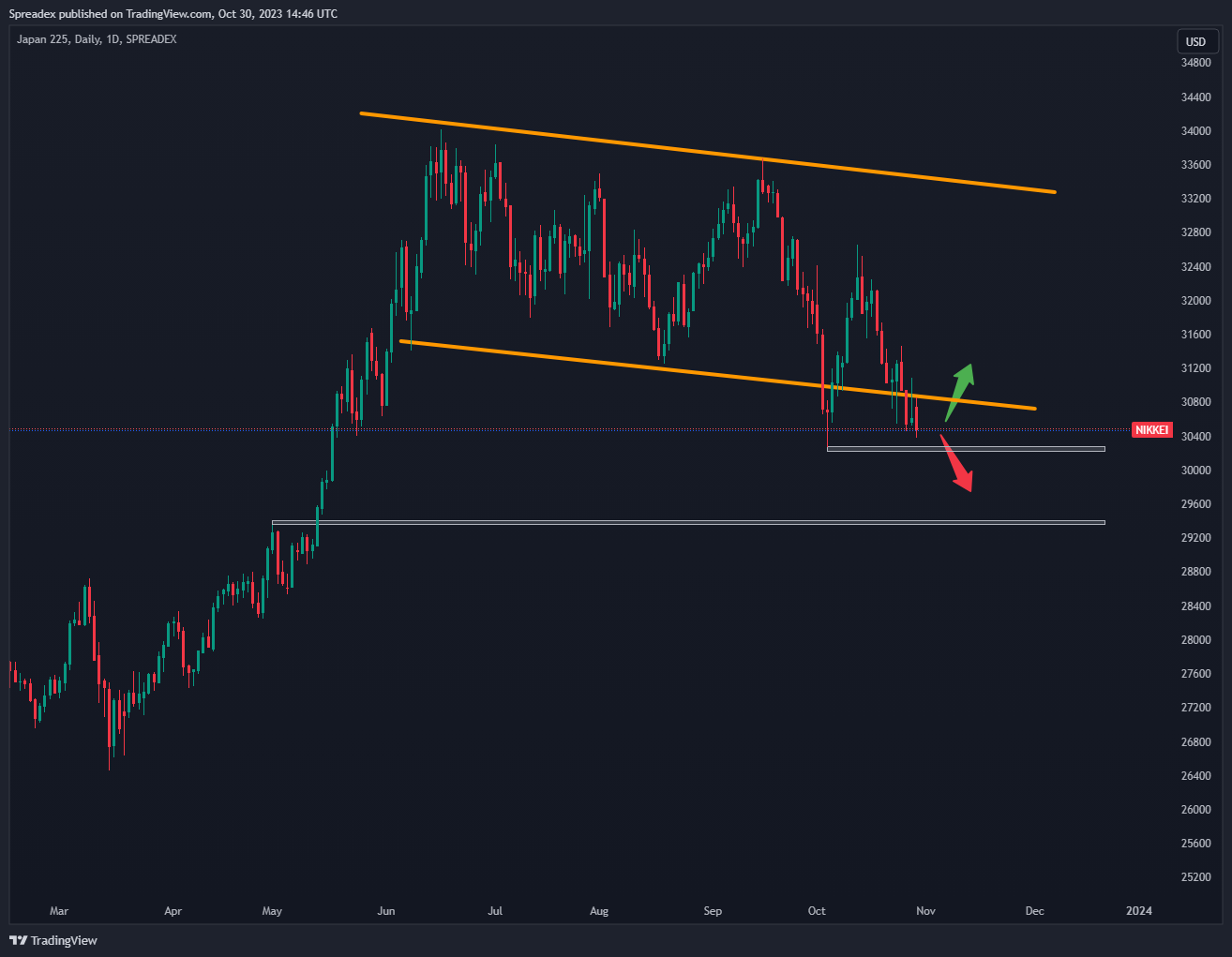Click the 29200 price axis label
The image size is (1232, 957).
(x=1196, y=538)
